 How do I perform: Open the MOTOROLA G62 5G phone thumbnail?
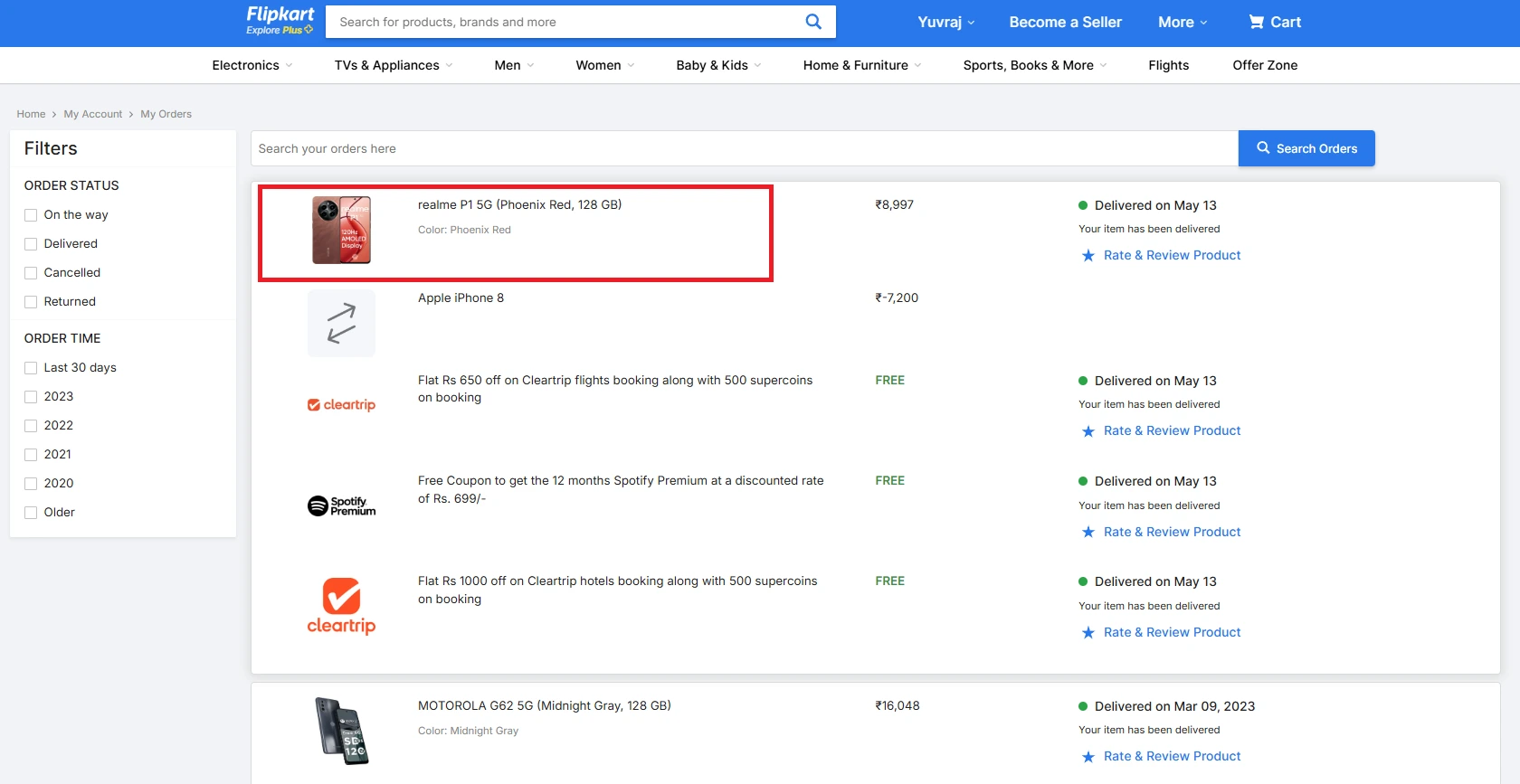(x=341, y=731)
